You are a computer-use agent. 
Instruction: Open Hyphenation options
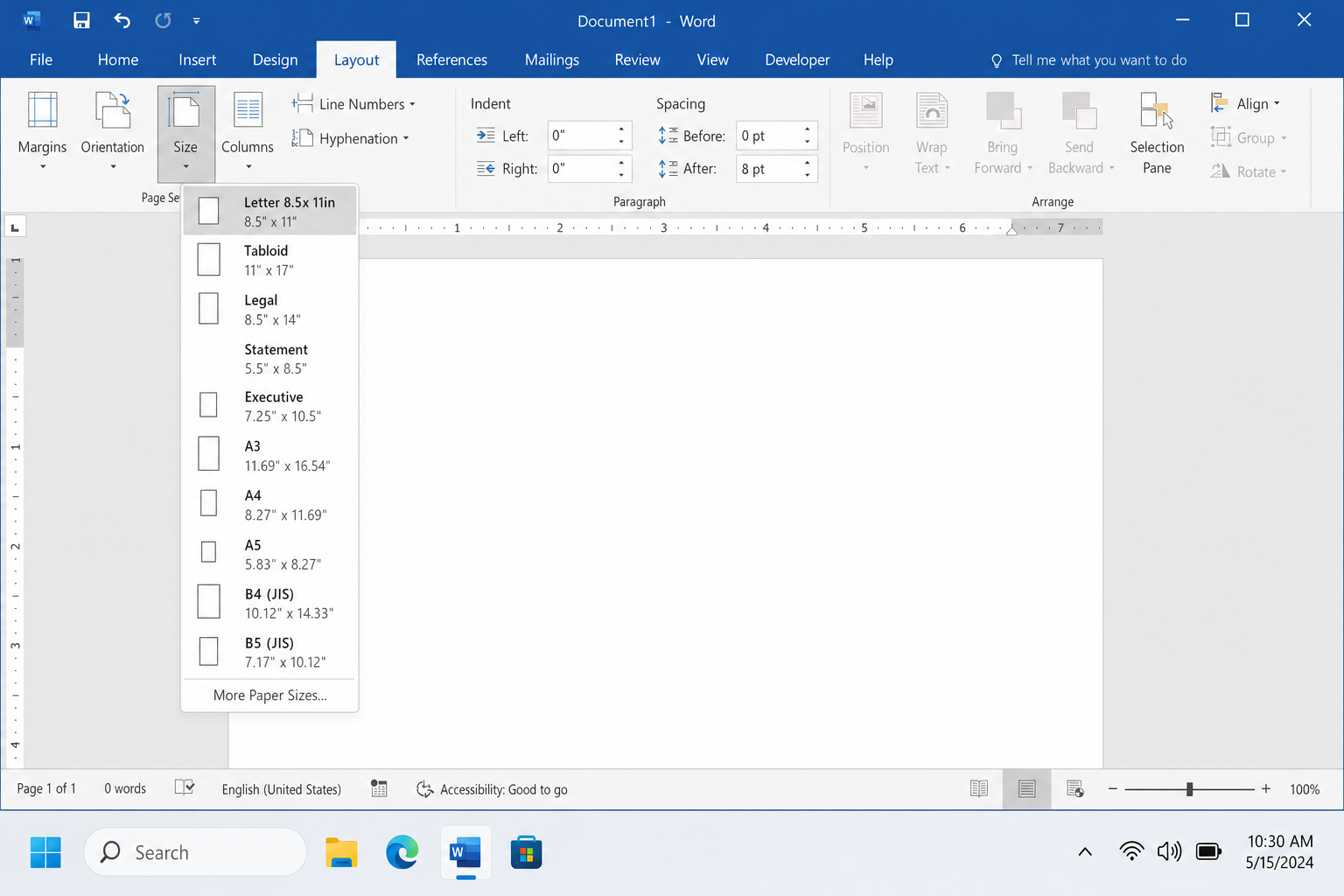coord(351,138)
